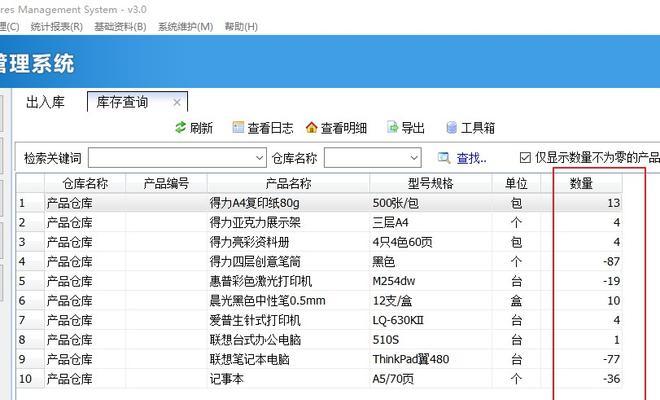Click the quantity cell showing -36
660x400 pixels.
click(x=581, y=379)
